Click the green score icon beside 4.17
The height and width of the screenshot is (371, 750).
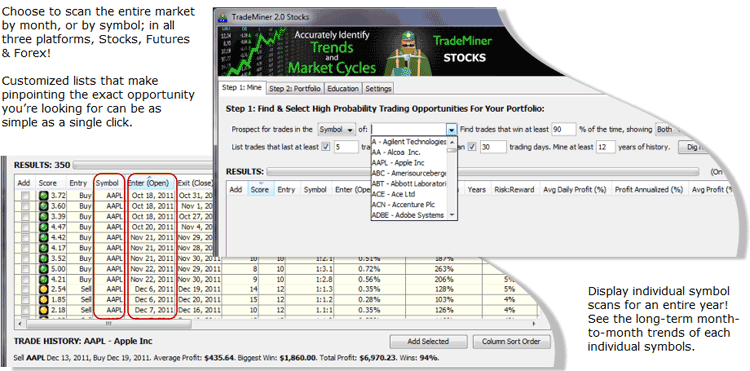click(44, 248)
